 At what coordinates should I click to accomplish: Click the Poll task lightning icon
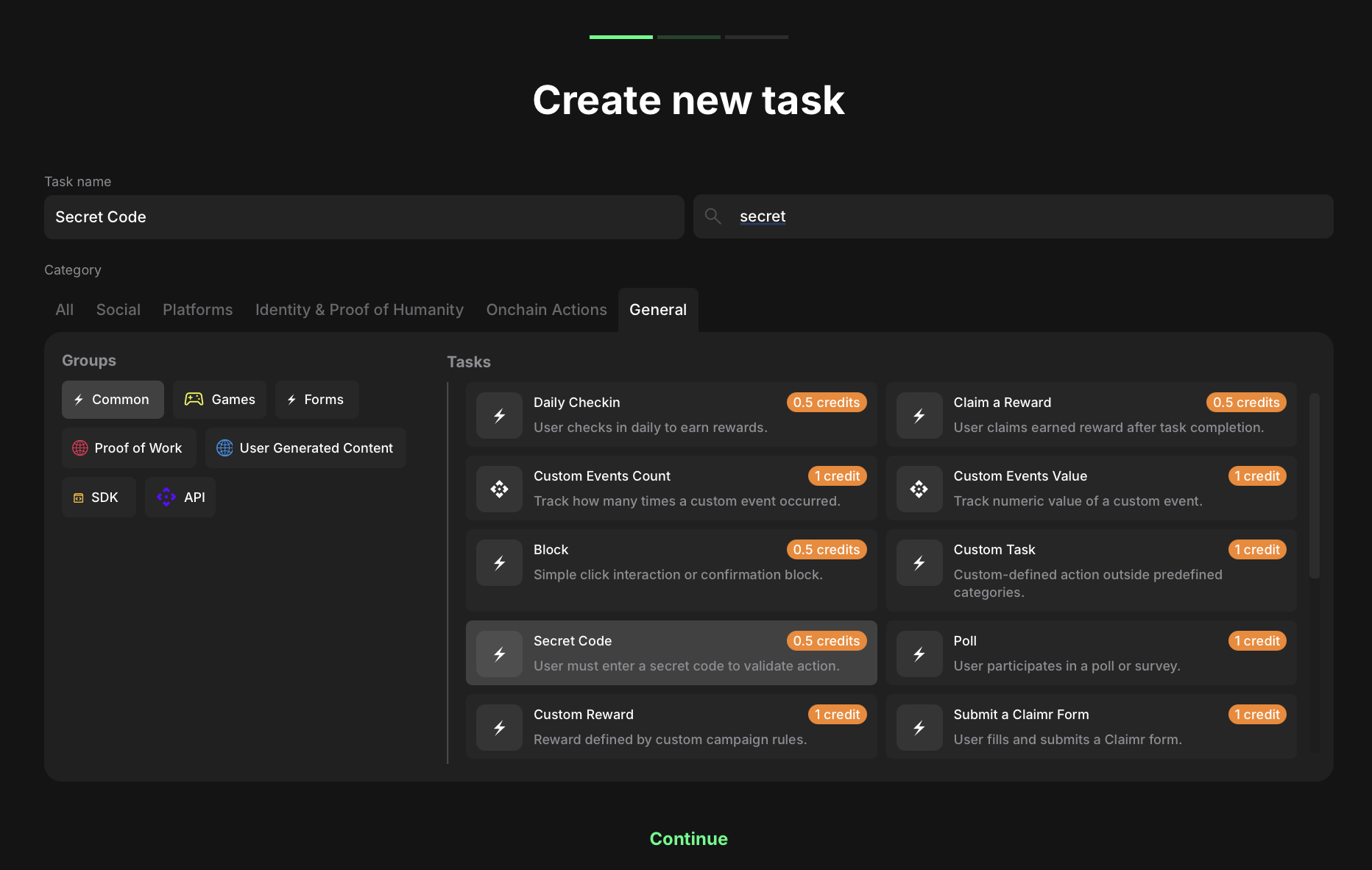click(919, 654)
